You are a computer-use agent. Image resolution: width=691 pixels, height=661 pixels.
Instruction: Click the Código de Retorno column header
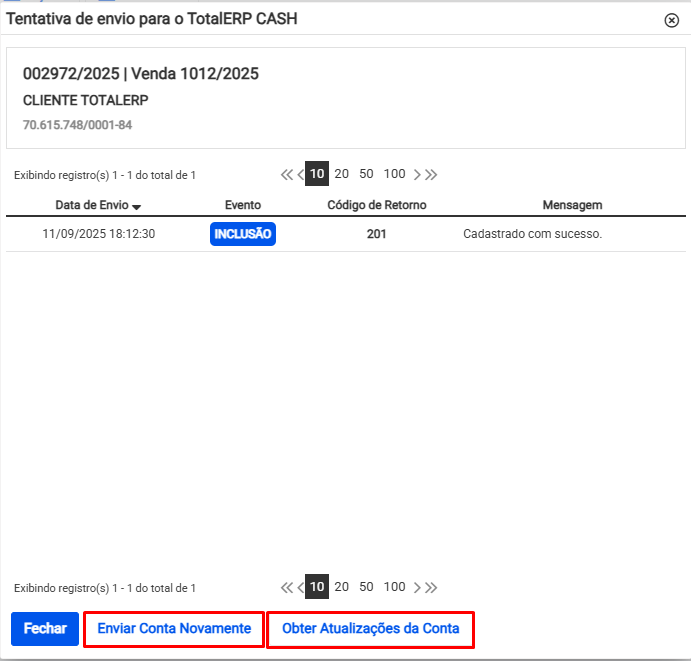tap(377, 205)
